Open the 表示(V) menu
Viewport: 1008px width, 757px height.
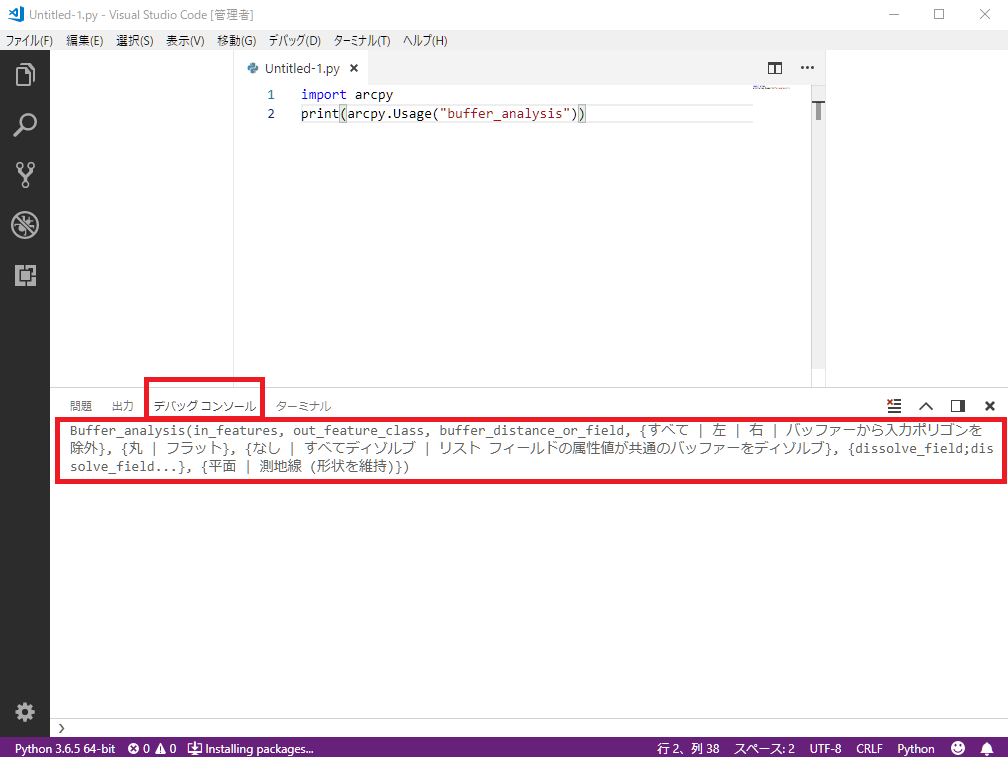click(185, 40)
